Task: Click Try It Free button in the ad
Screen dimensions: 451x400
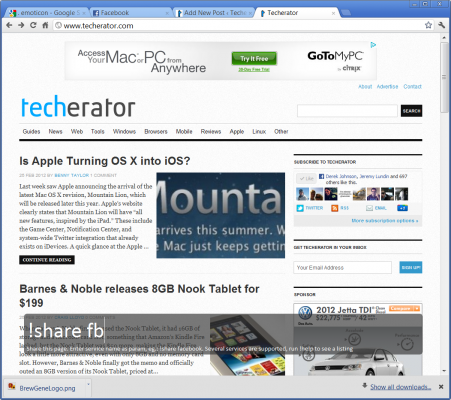Action: pyautogui.click(x=254, y=59)
